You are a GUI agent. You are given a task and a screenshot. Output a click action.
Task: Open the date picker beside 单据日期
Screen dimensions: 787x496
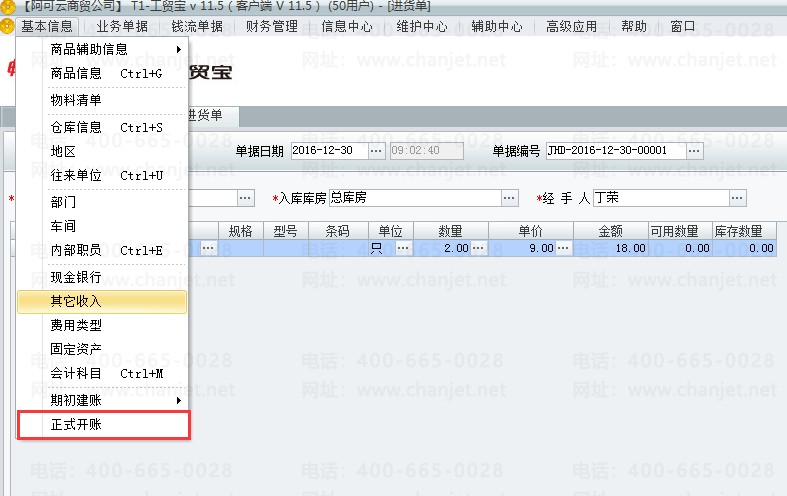click(x=376, y=151)
